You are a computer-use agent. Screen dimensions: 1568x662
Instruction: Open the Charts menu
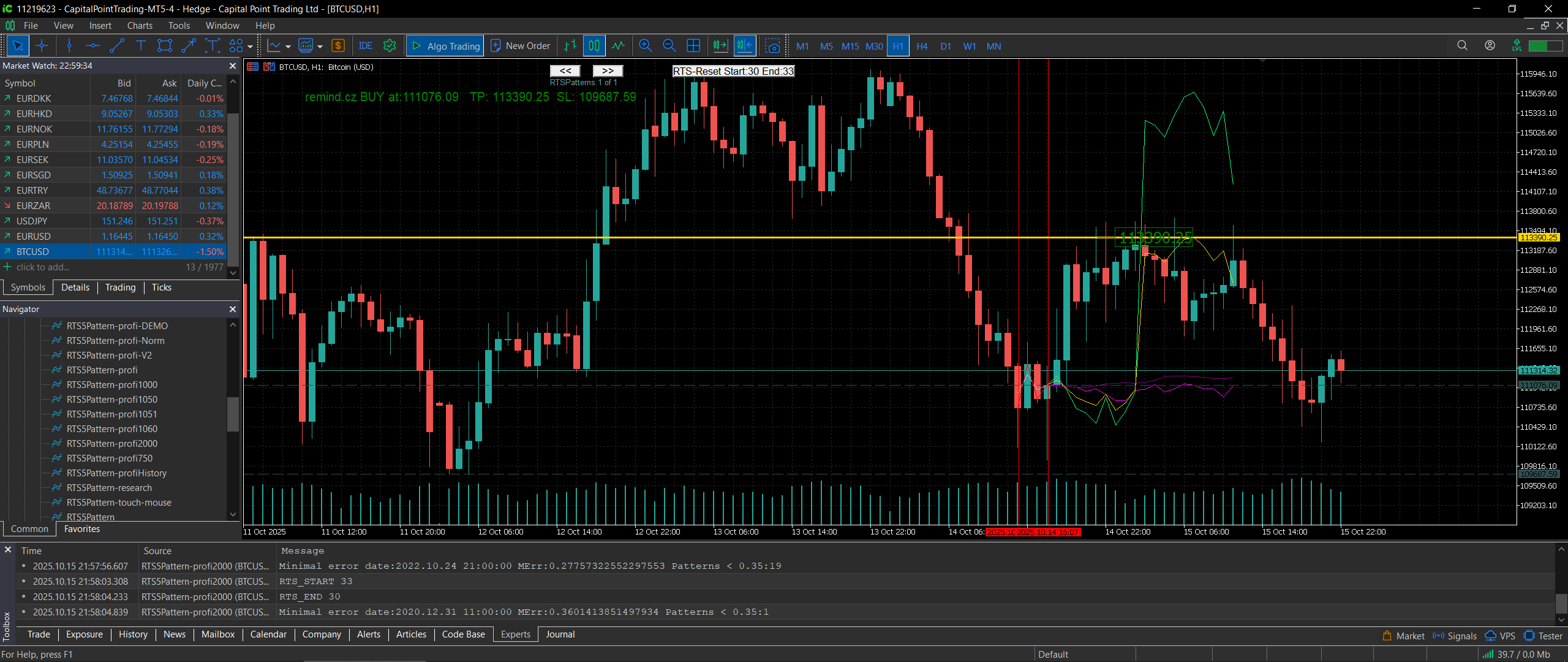(x=140, y=26)
